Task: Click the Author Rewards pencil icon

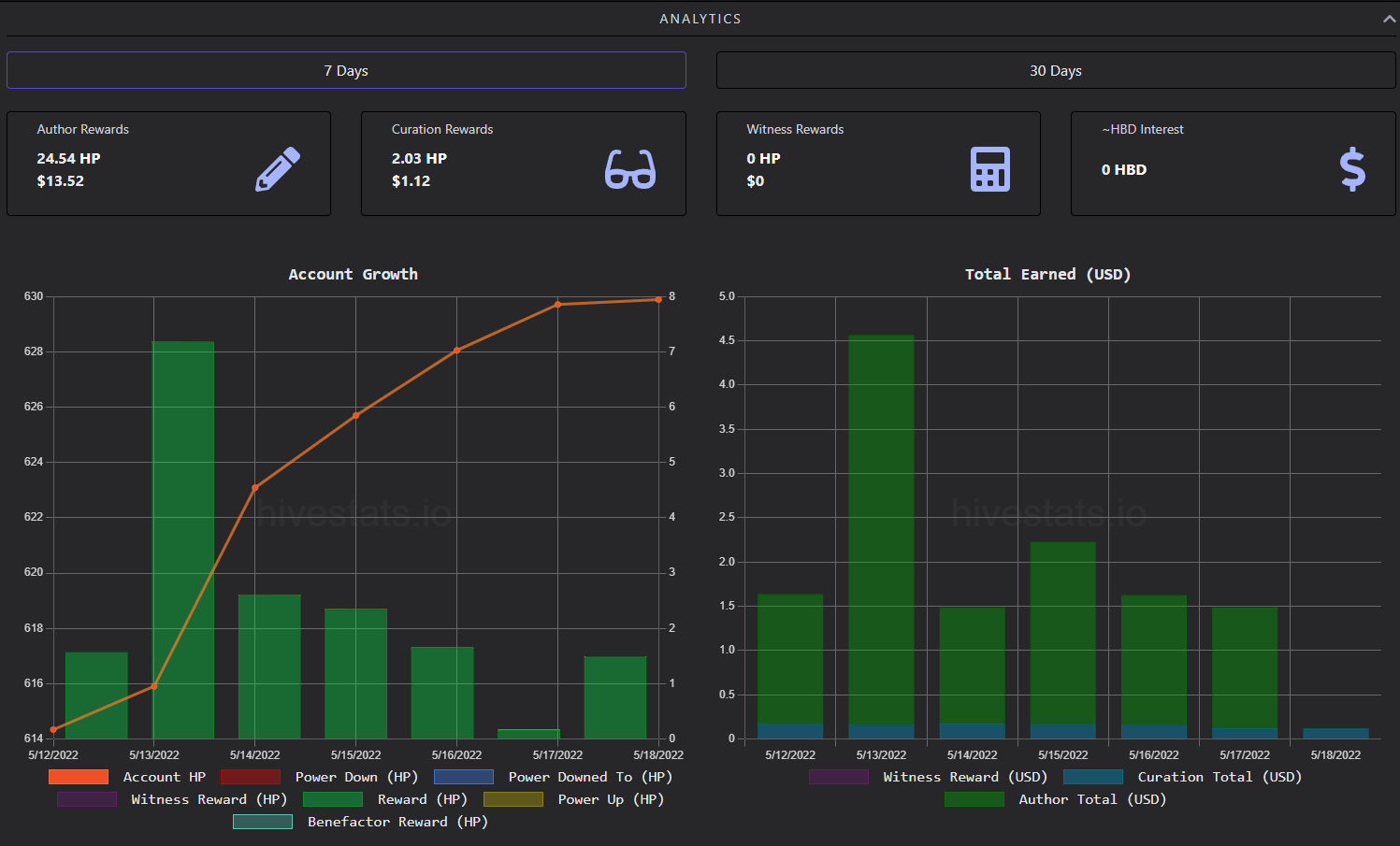Action: point(278,169)
